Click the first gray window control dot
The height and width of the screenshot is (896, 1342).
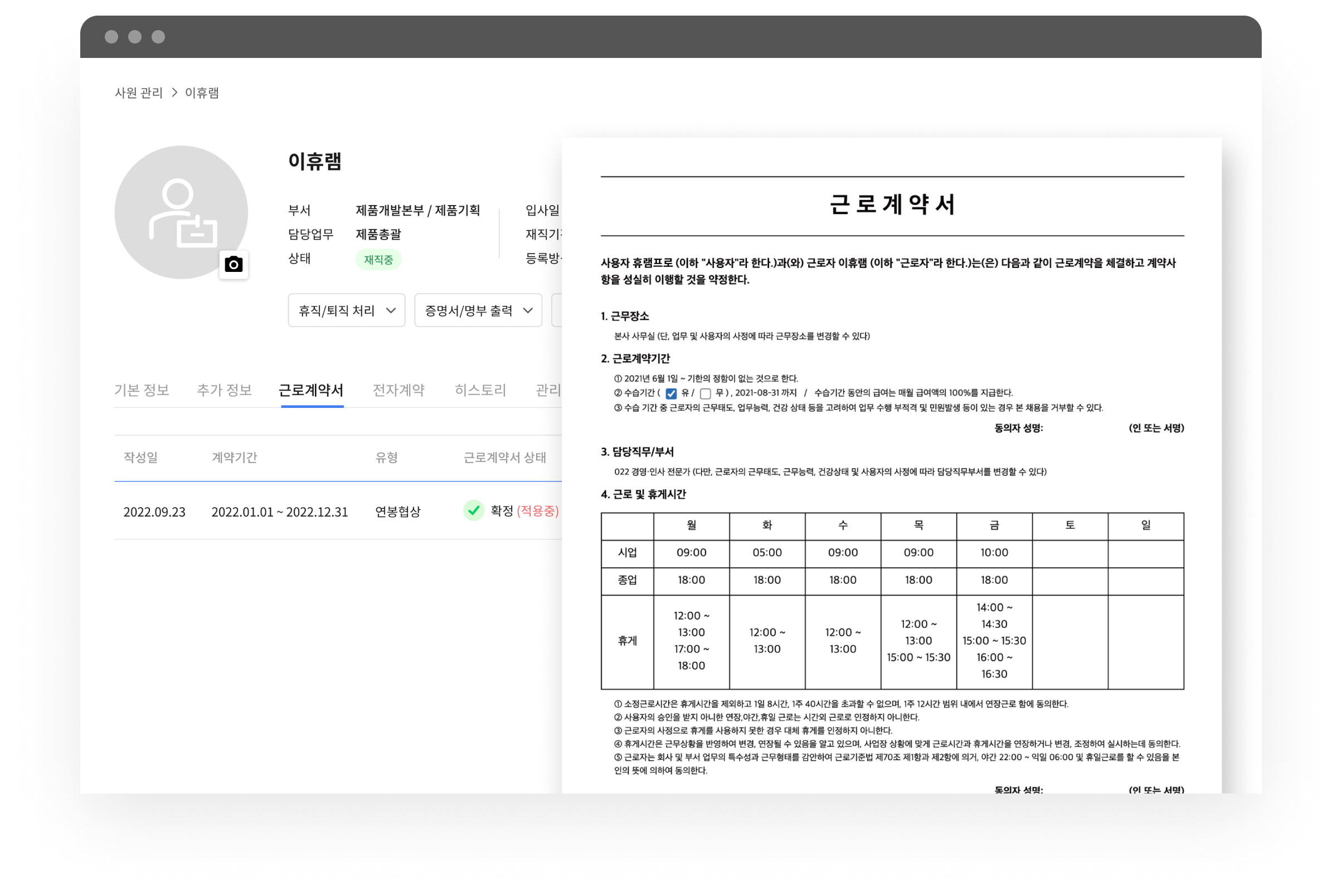(x=111, y=37)
